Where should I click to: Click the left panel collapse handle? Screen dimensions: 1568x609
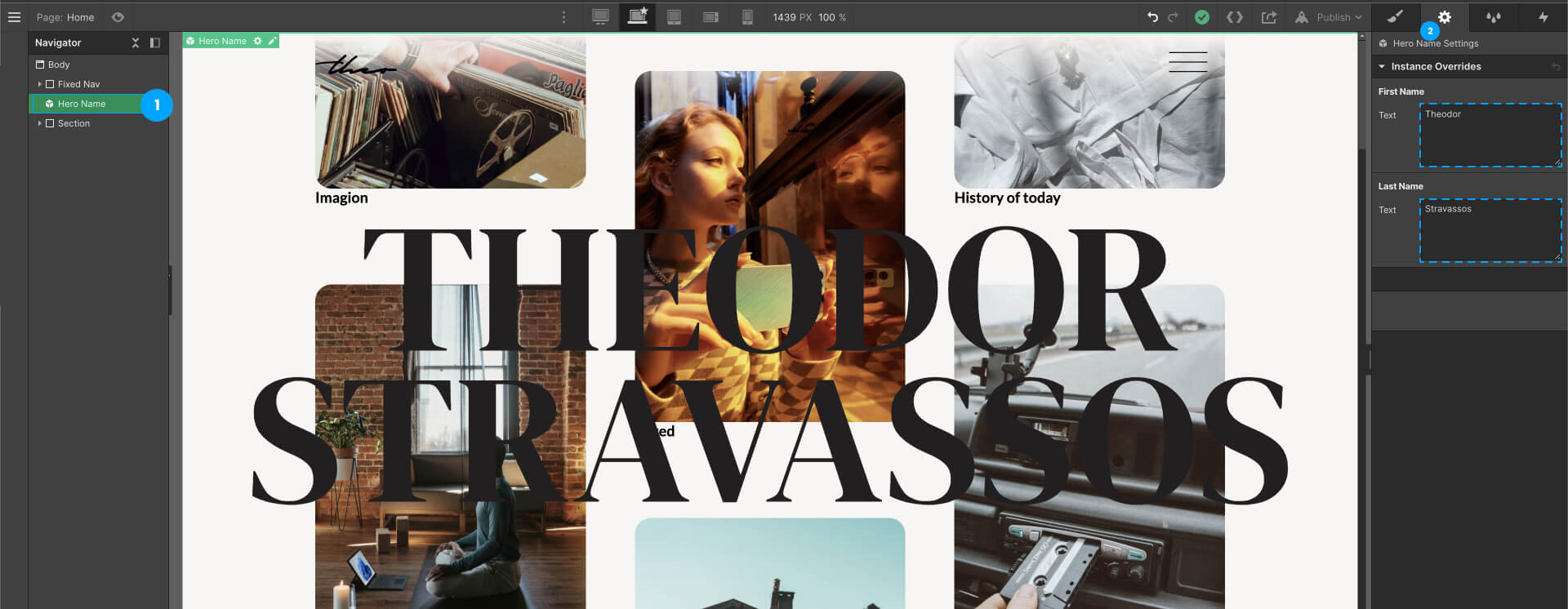click(170, 290)
